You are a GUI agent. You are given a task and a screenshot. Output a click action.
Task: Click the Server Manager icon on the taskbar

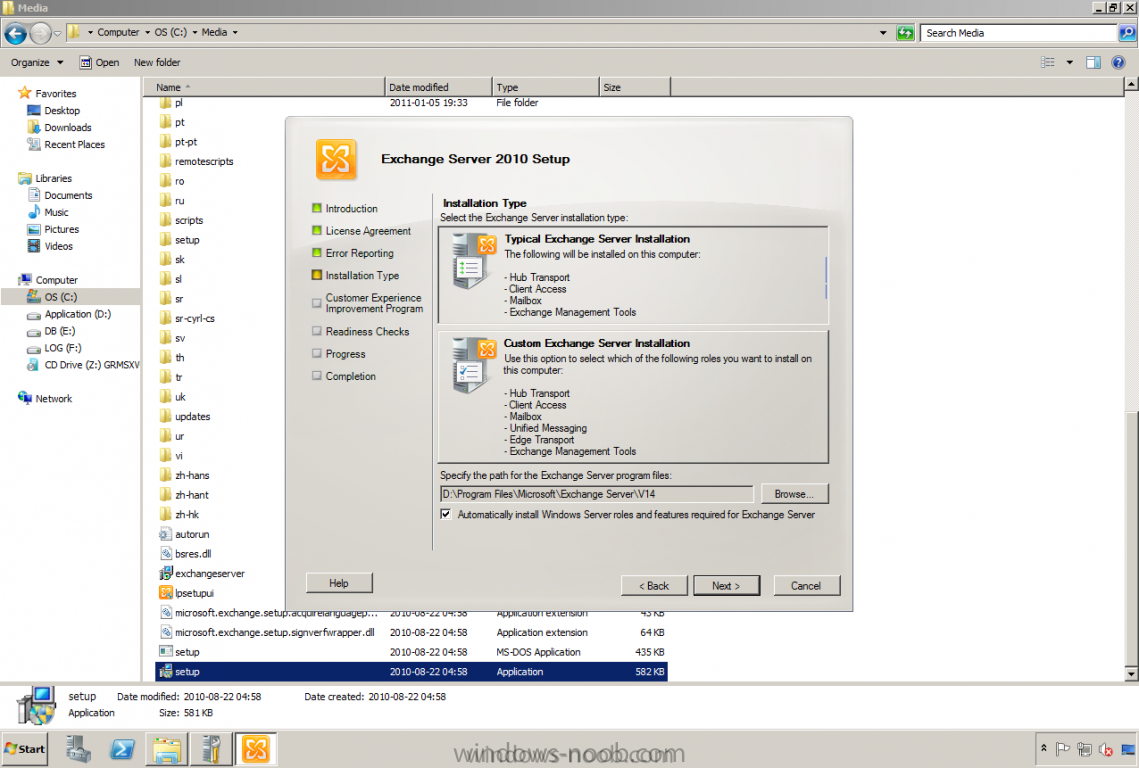coord(78,749)
